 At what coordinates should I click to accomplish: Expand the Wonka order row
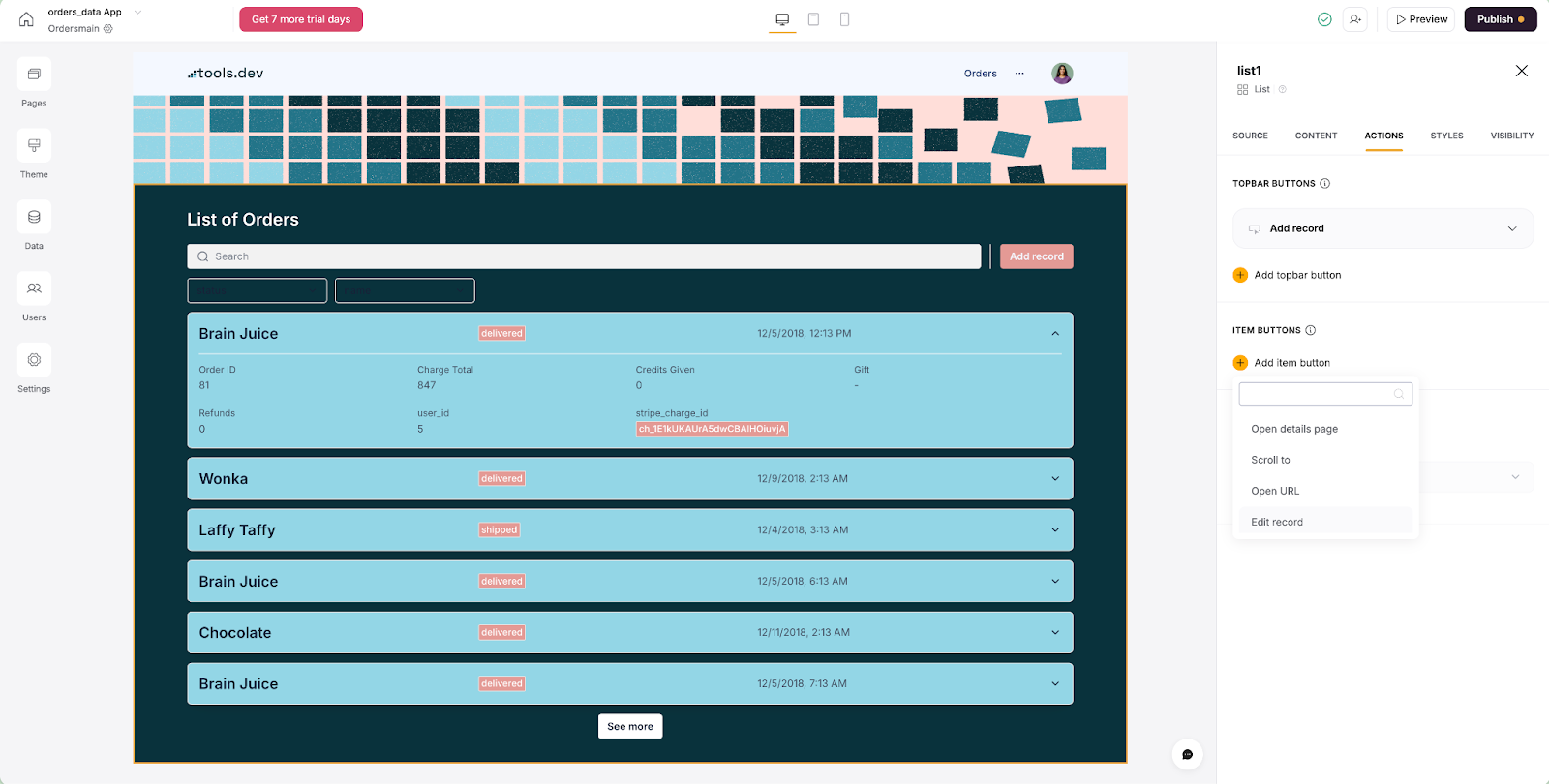[1055, 479]
